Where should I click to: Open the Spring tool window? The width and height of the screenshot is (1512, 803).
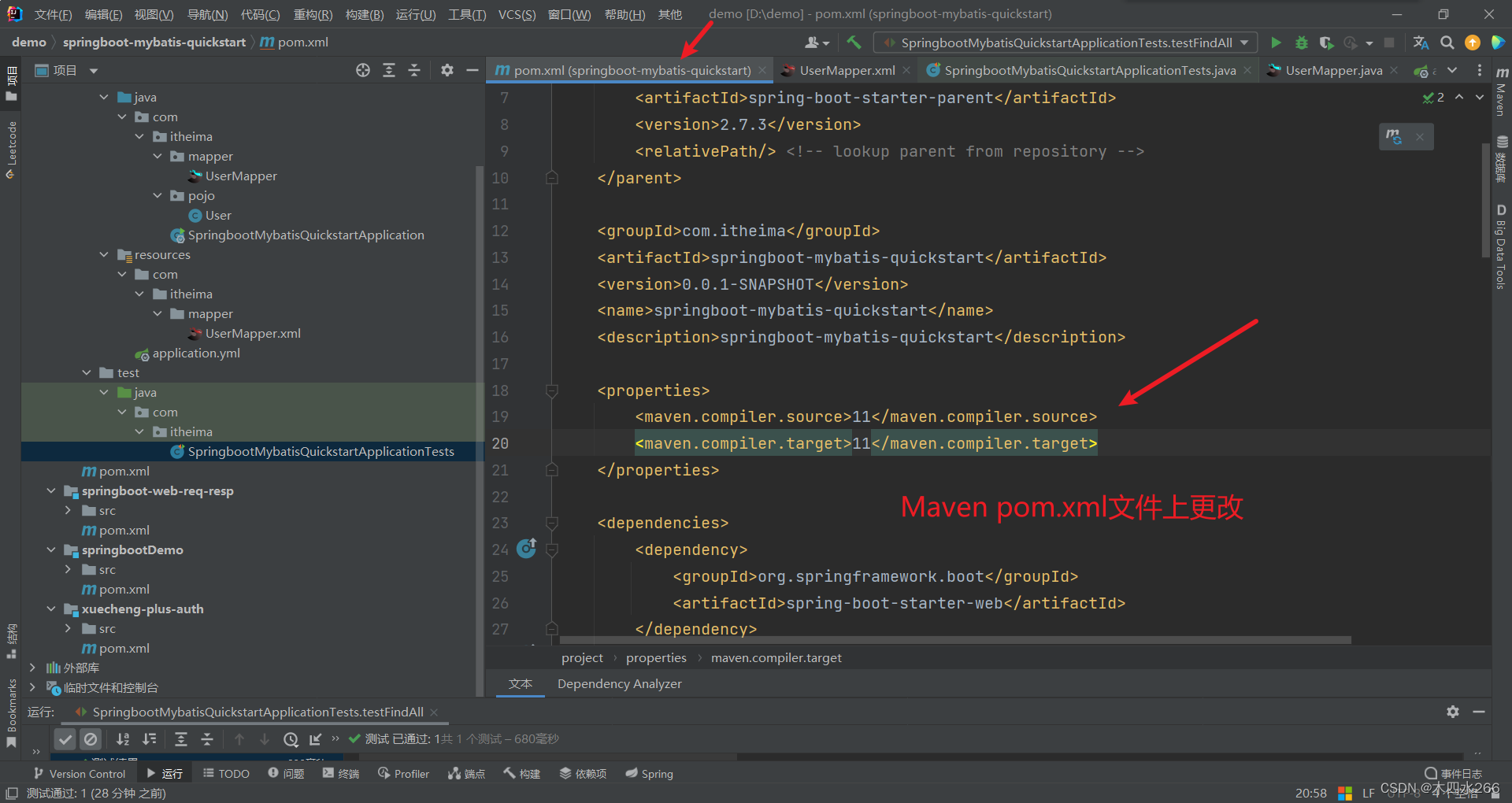coord(650,774)
